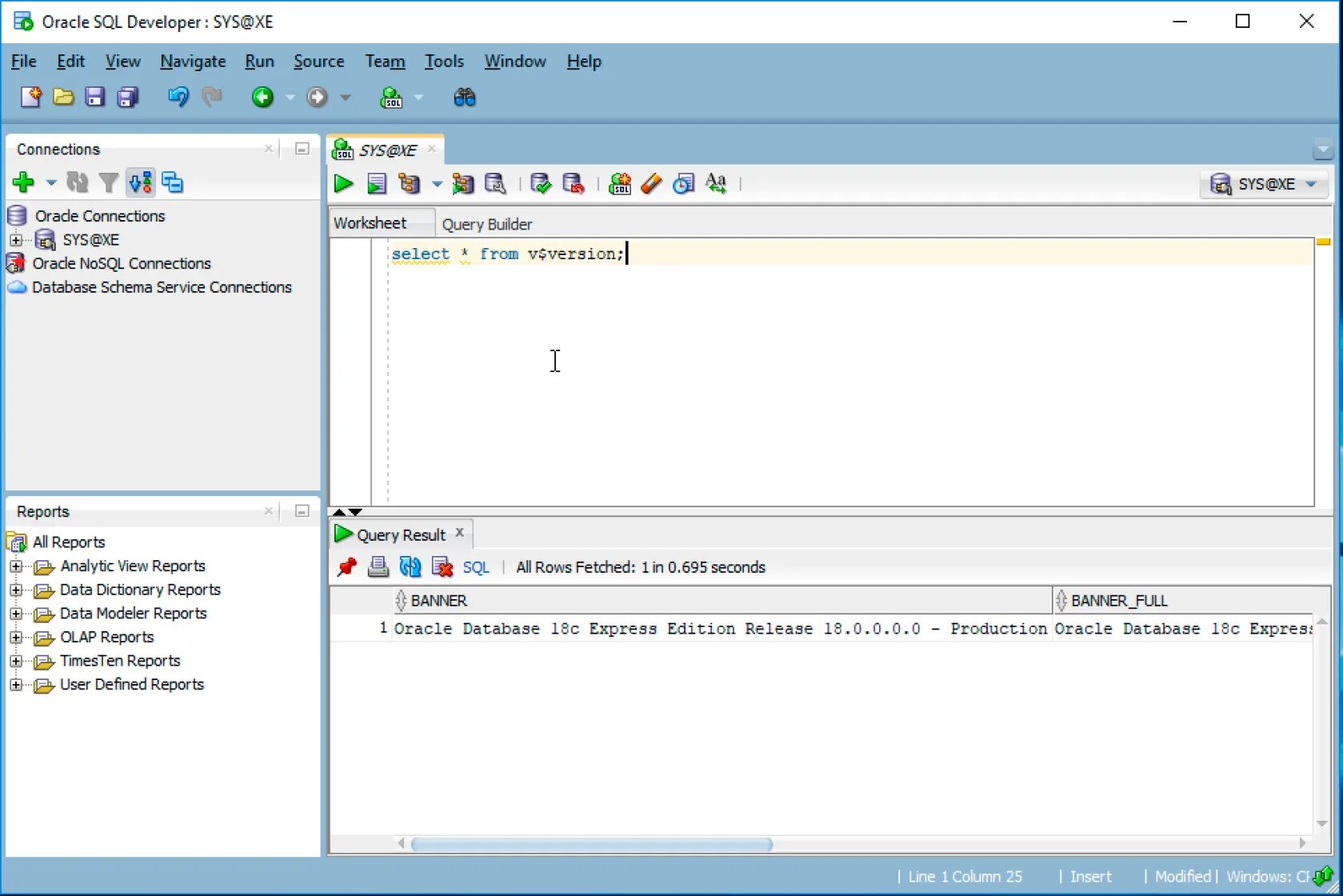Image resolution: width=1343 pixels, height=896 pixels.
Task: Sort by the BANNER_FULL column header
Action: (1183, 601)
